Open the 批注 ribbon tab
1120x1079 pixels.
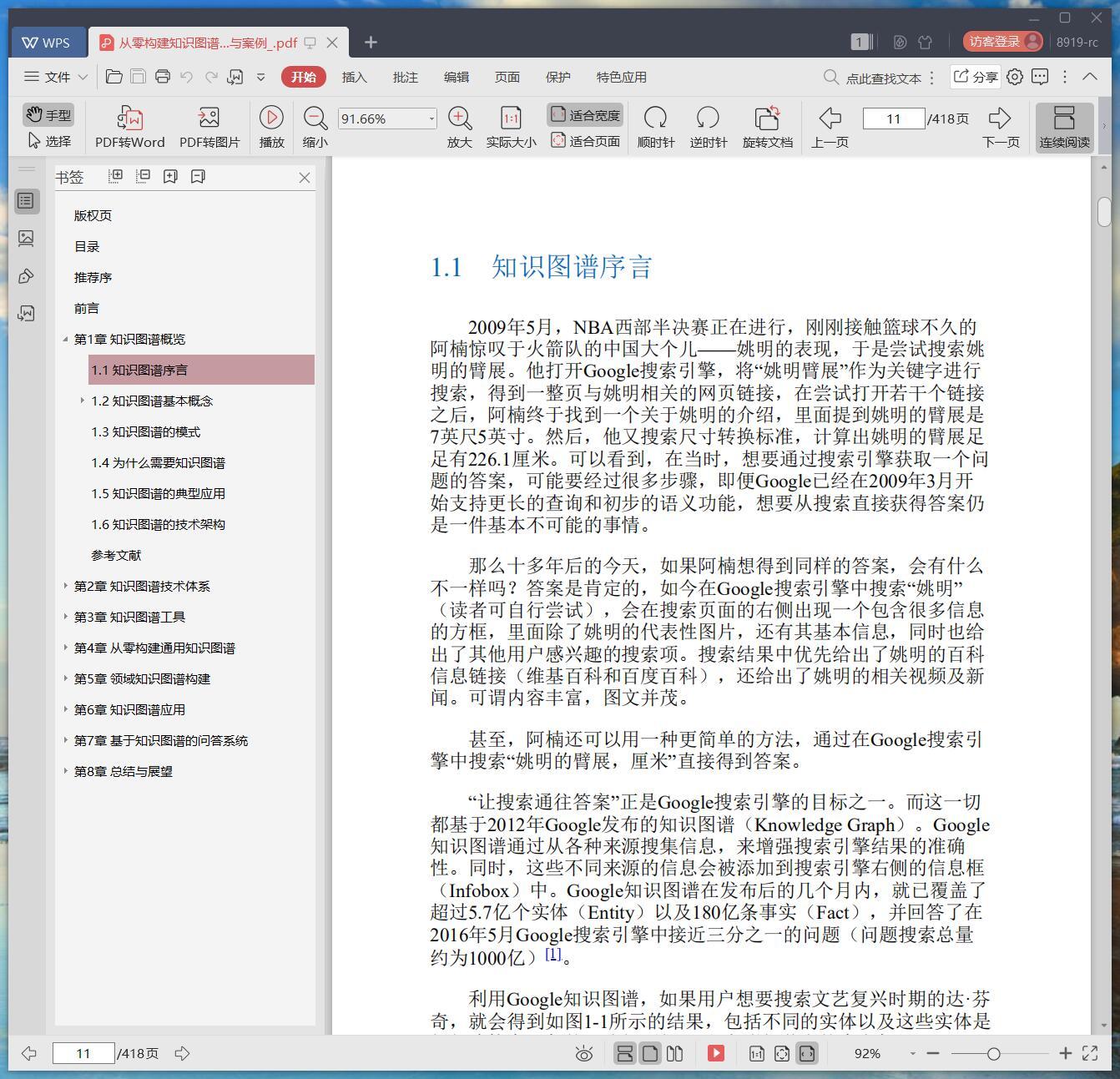click(405, 77)
